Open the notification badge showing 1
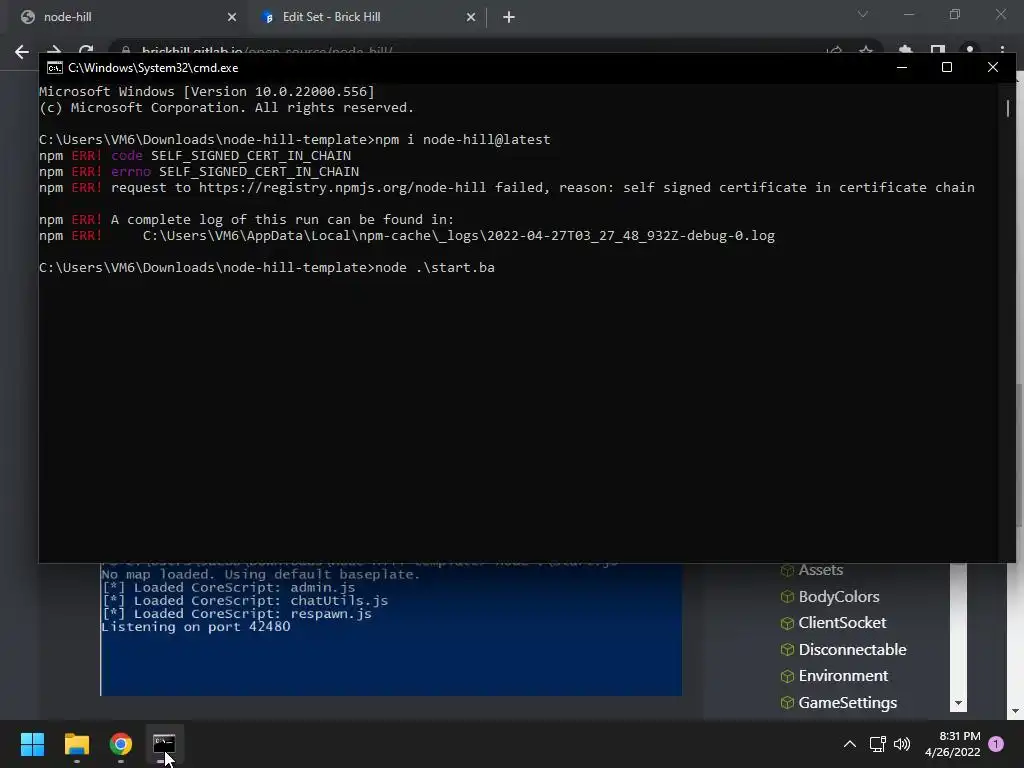The width and height of the screenshot is (1024, 768). point(996,744)
